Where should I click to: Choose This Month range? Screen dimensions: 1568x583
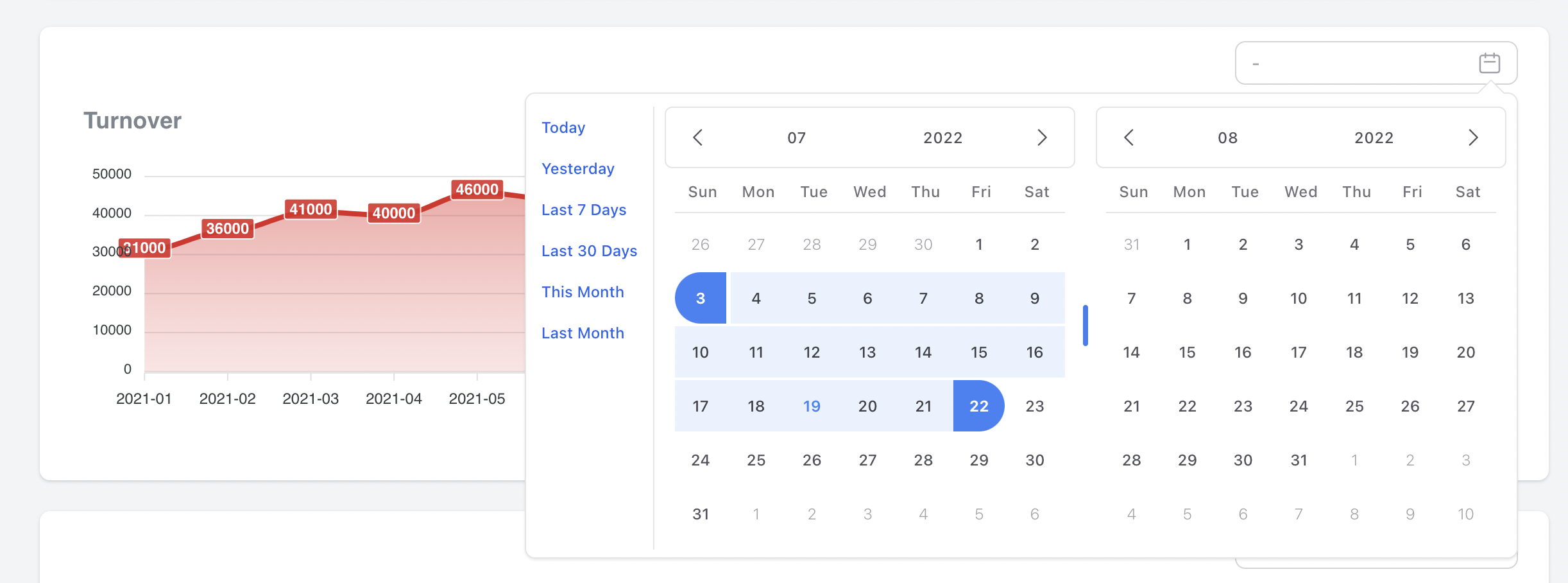[583, 292]
